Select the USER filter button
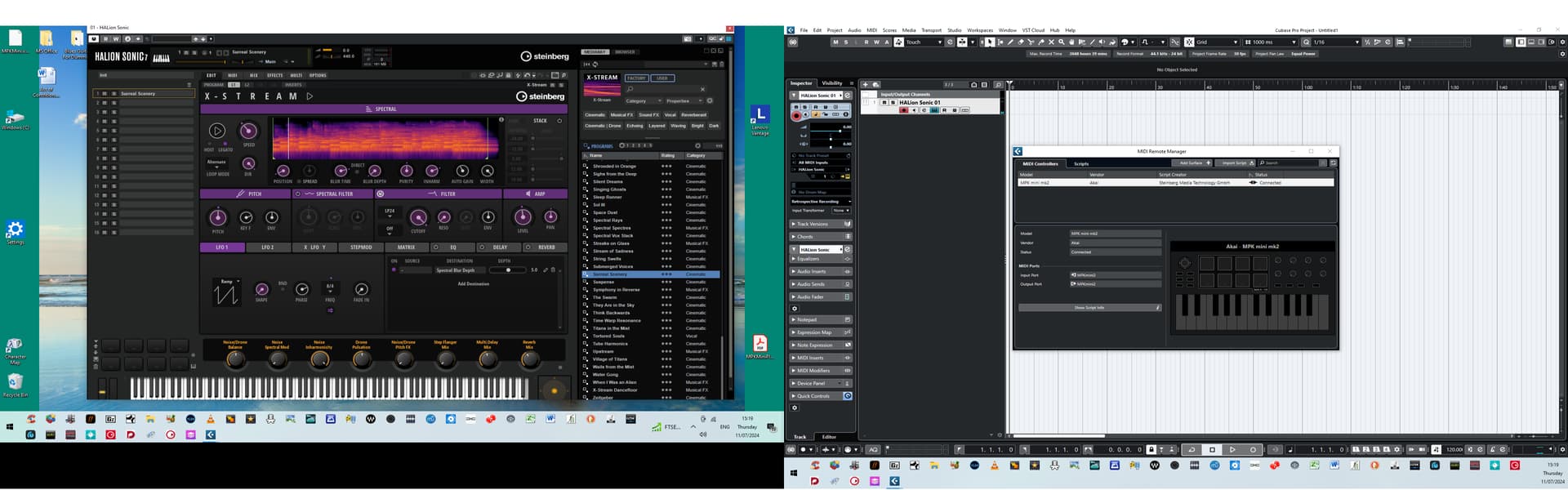The width and height of the screenshot is (1568, 490). (x=661, y=78)
